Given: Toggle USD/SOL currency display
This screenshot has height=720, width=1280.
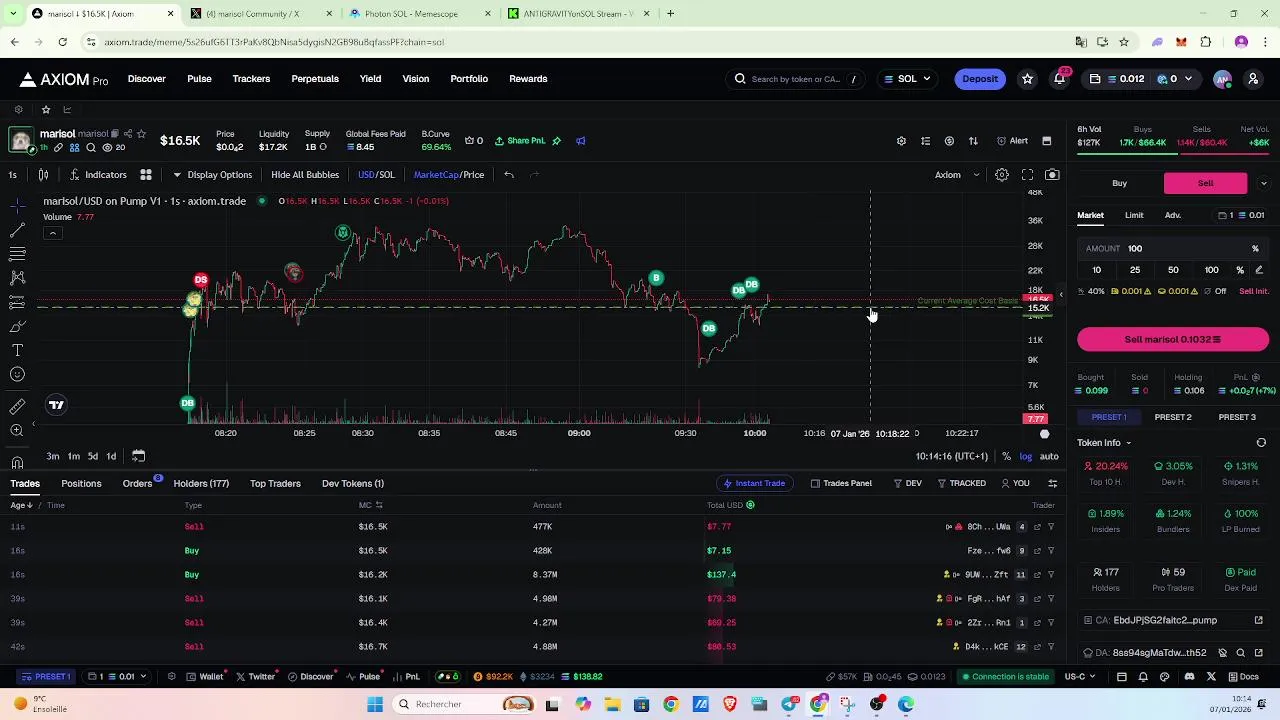Looking at the screenshot, I should pyautogui.click(x=376, y=175).
